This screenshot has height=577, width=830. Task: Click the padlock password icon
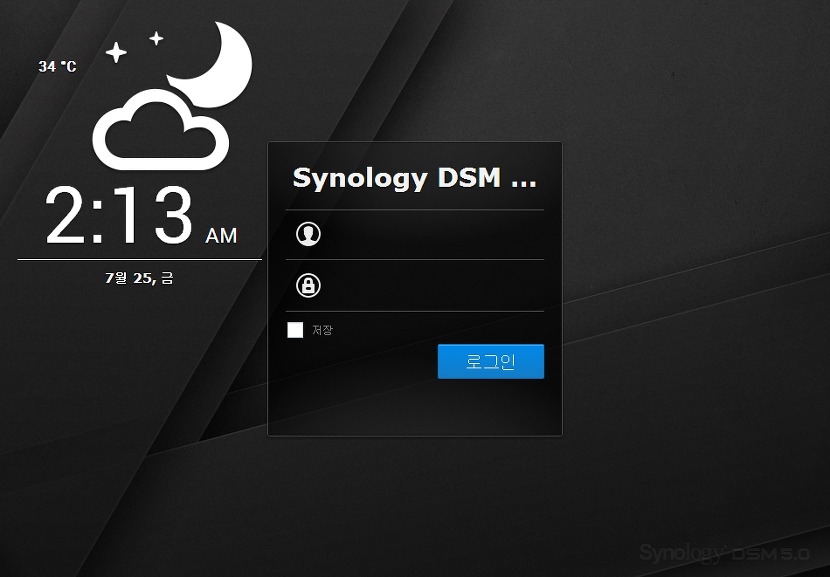click(308, 285)
